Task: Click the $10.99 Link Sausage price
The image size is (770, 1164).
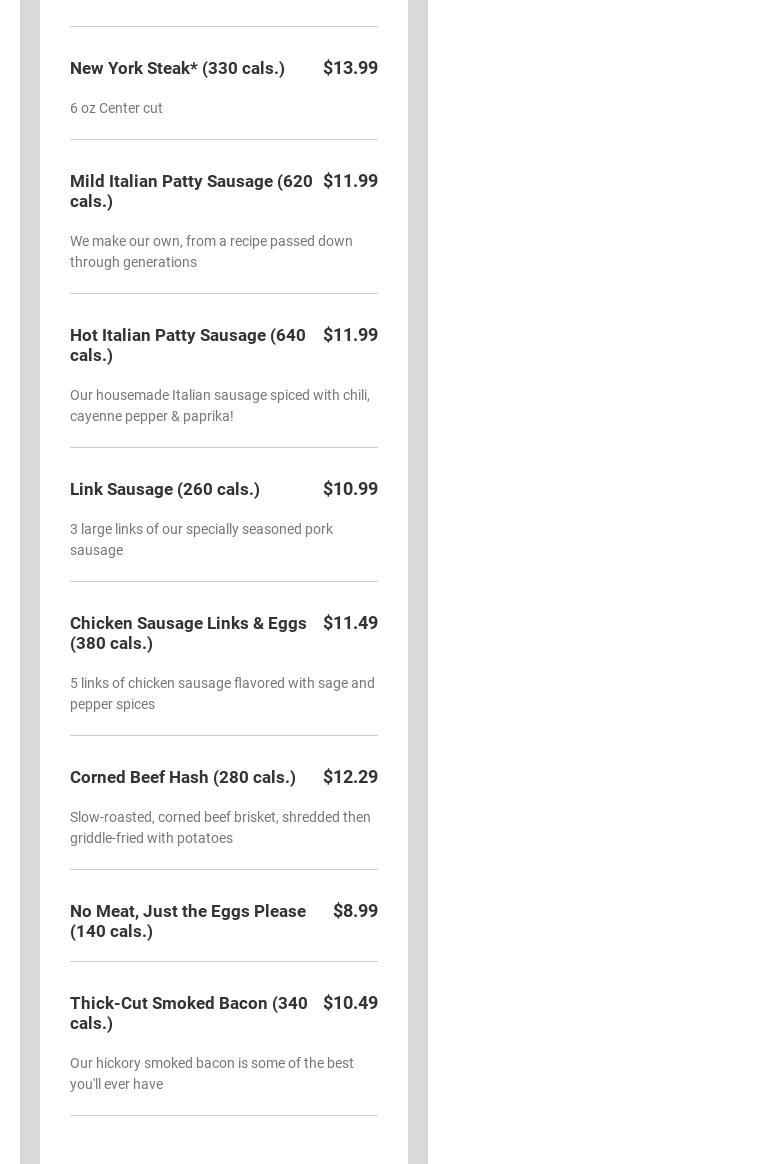Action: (350, 489)
